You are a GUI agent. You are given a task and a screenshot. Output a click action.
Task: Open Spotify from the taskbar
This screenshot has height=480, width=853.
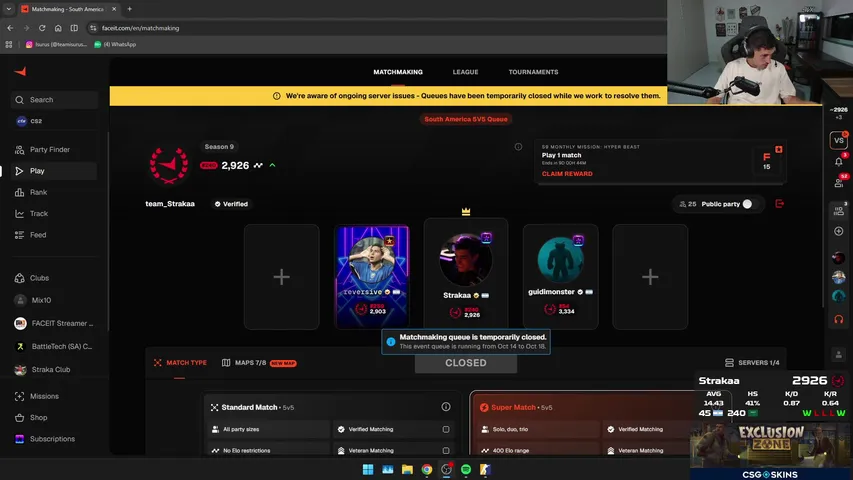[466, 469]
